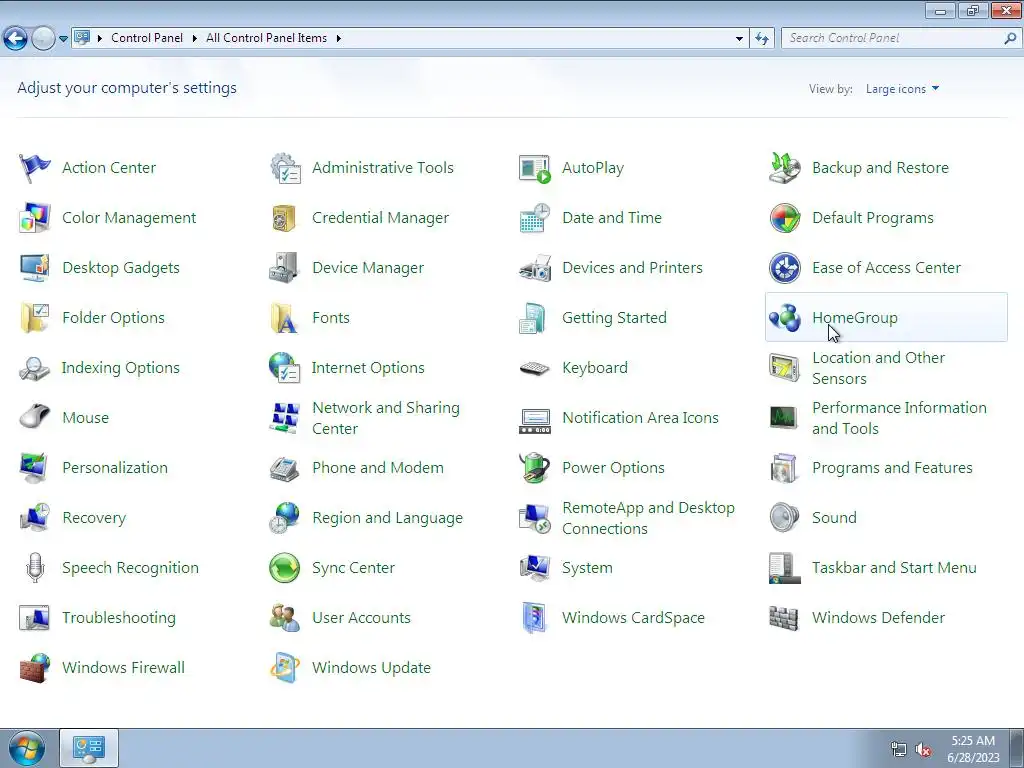The width and height of the screenshot is (1024, 768).
Task: Open the Getting Started link
Action: 614,318
